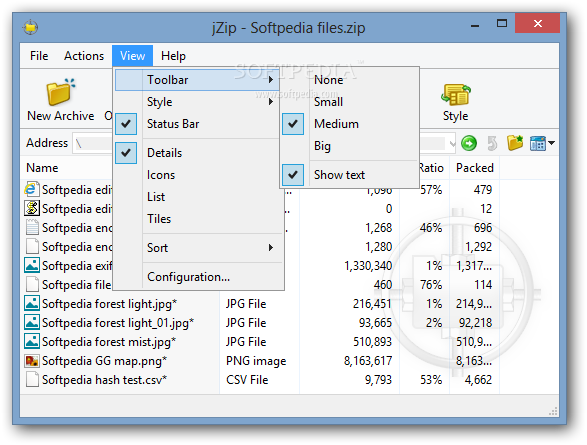Close the View menu
Image resolution: width=587 pixels, height=445 pixels.
[133, 56]
